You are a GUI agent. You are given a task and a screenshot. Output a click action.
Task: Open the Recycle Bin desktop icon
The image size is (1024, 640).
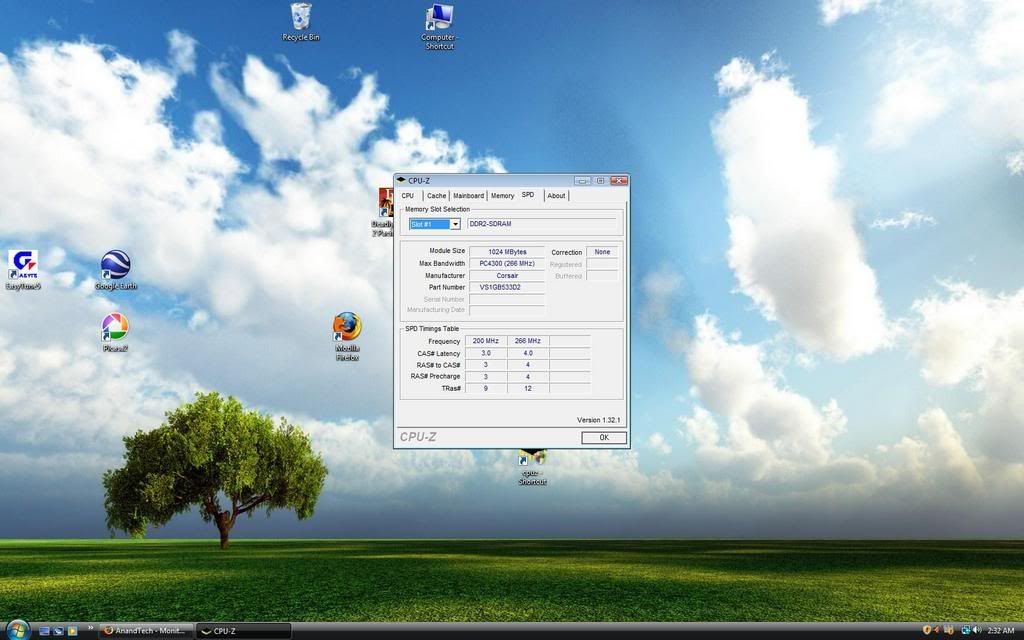click(300, 22)
